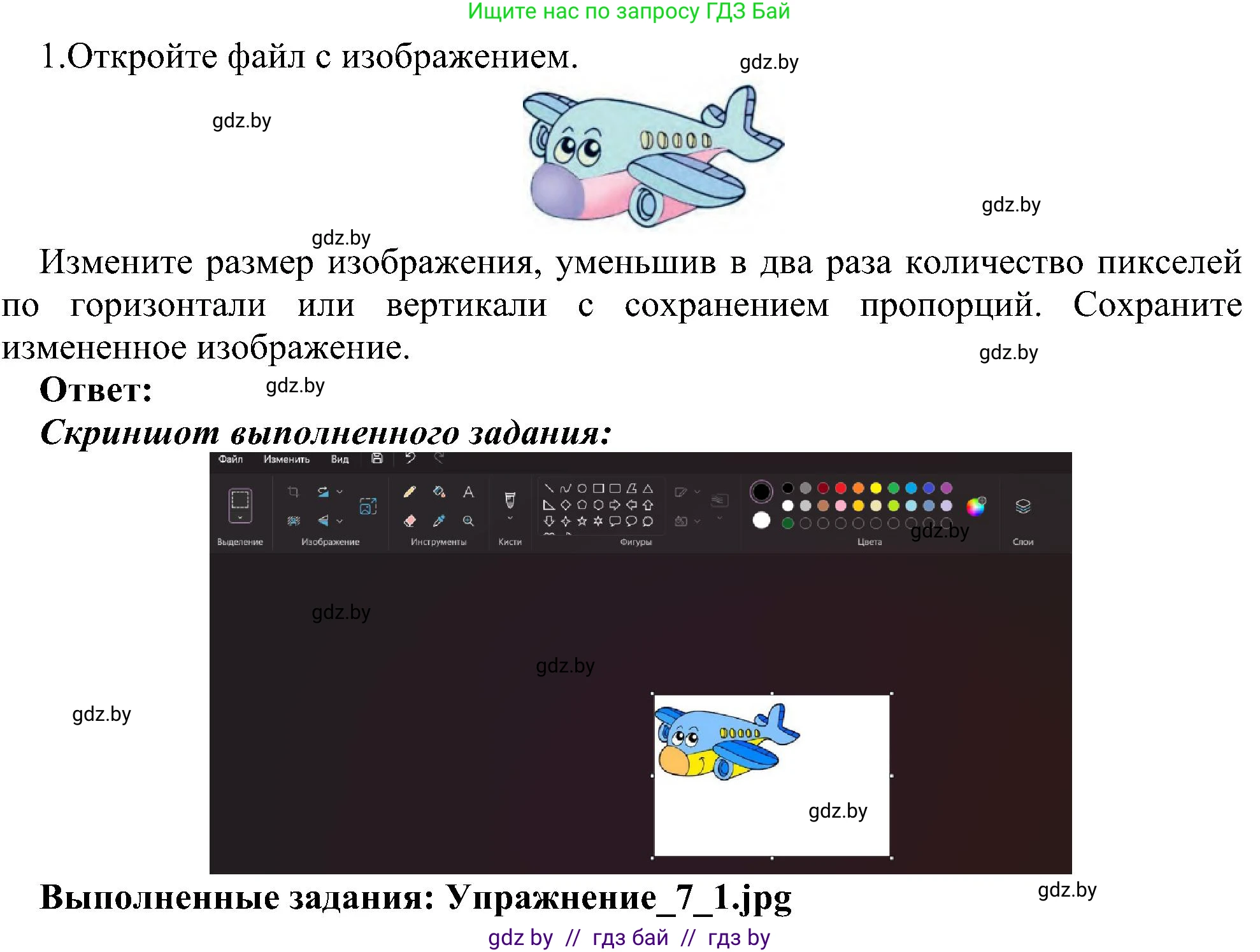Pick the Color picker (eyedropper) tool
Image resolution: width=1260 pixels, height=952 pixels.
439,520
